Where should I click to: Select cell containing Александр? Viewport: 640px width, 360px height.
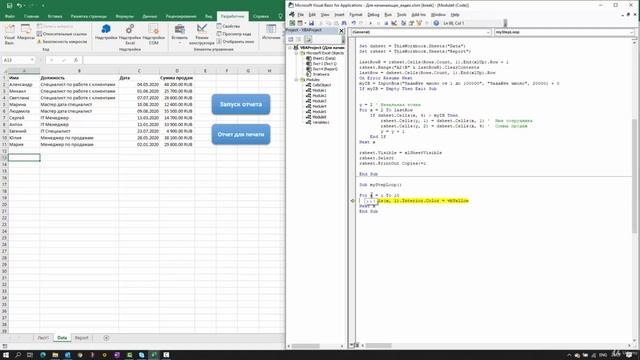tap(24, 84)
